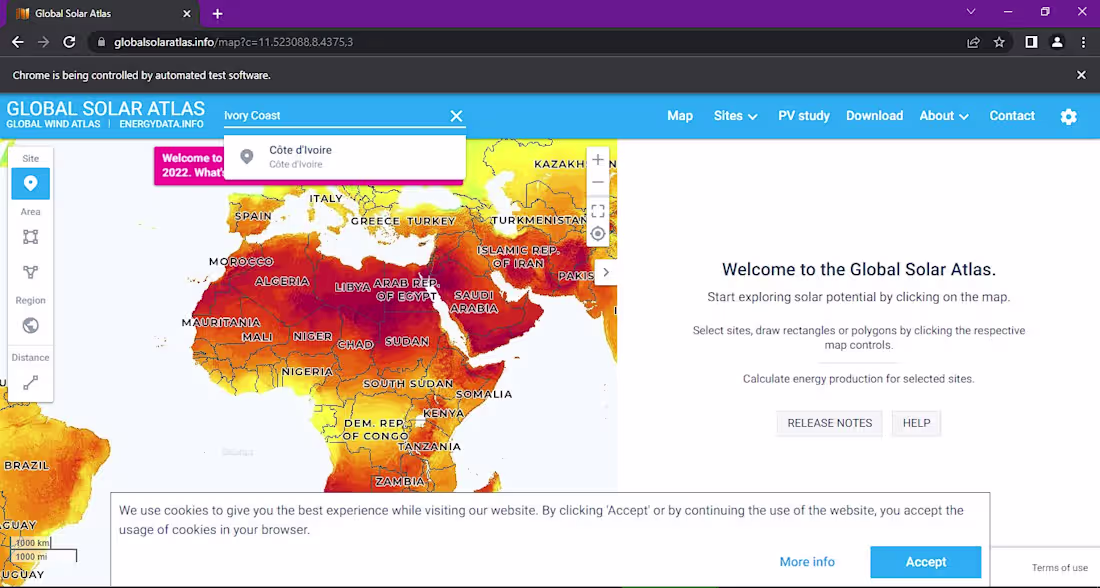Select the Area rectangle tool
The width and height of the screenshot is (1100, 588).
click(30, 237)
